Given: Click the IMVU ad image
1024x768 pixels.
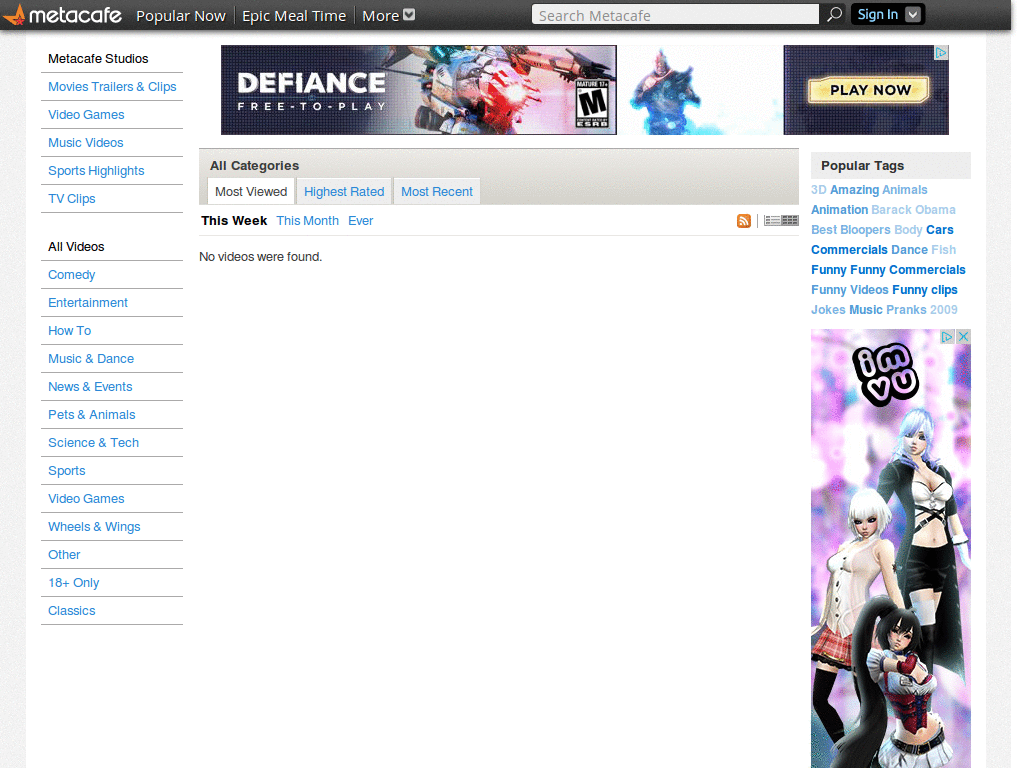Looking at the screenshot, I should pos(891,549).
